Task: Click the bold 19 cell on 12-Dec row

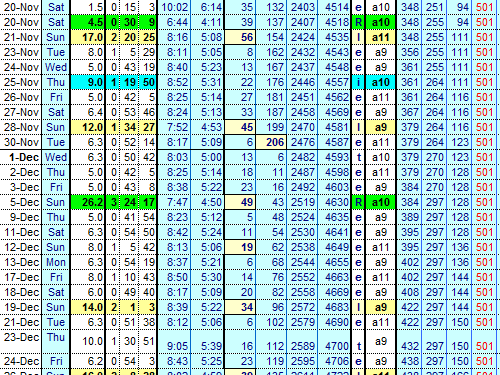Action: point(240,247)
